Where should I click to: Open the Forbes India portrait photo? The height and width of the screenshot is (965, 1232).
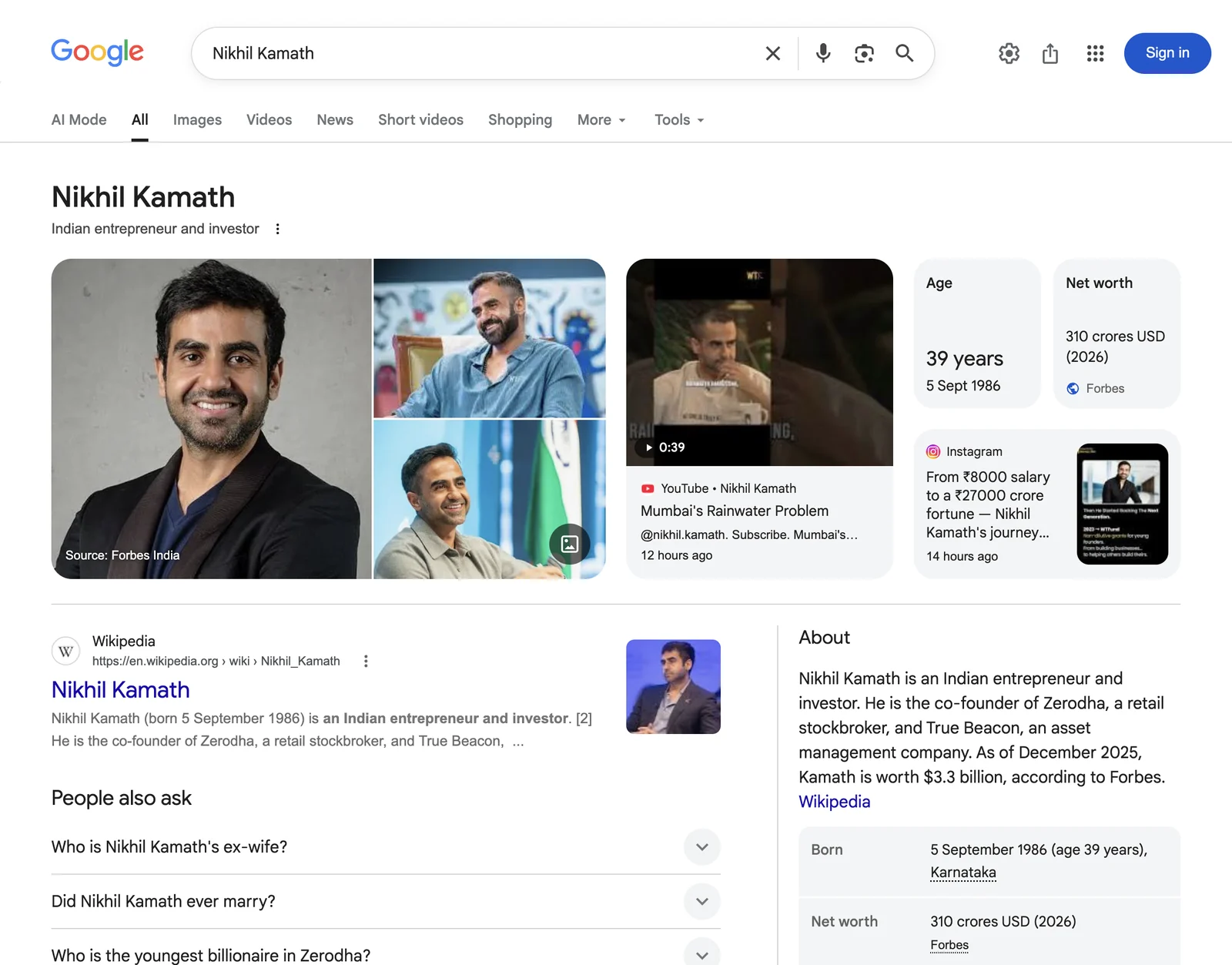point(211,418)
